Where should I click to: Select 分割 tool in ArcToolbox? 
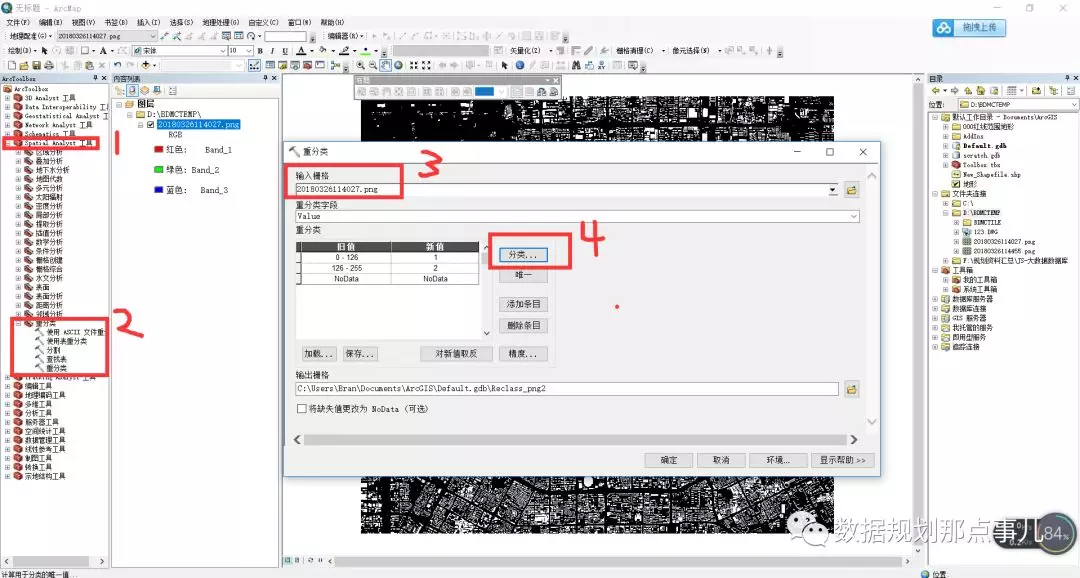click(53, 350)
